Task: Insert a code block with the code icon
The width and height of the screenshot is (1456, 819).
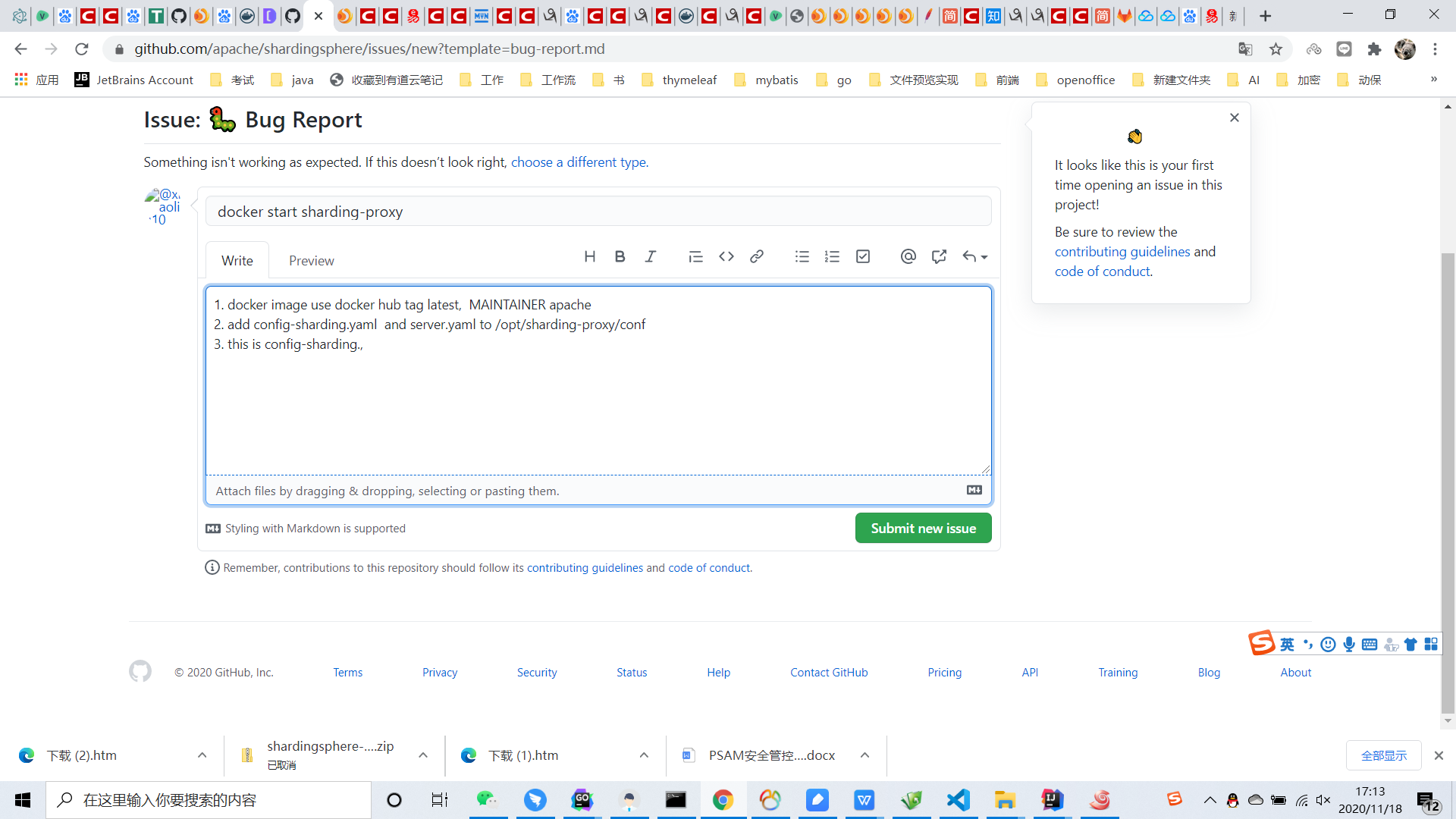Action: pos(726,256)
